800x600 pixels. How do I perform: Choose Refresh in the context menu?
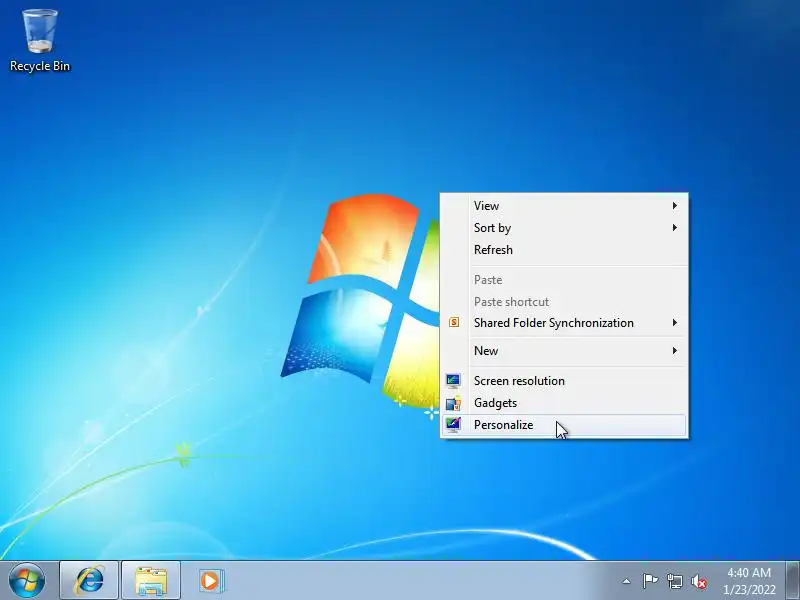[x=564, y=249]
